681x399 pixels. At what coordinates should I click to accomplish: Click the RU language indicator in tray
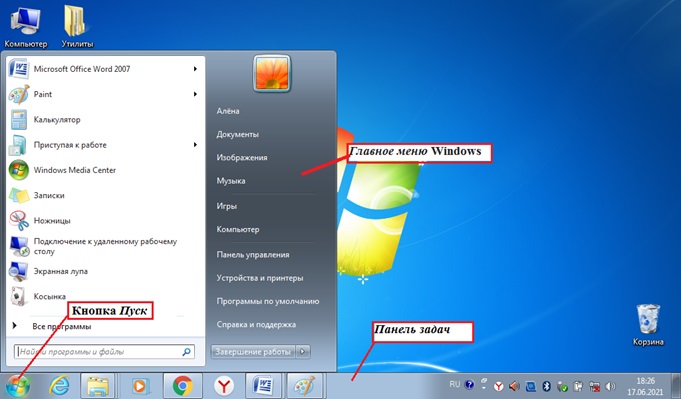point(454,385)
